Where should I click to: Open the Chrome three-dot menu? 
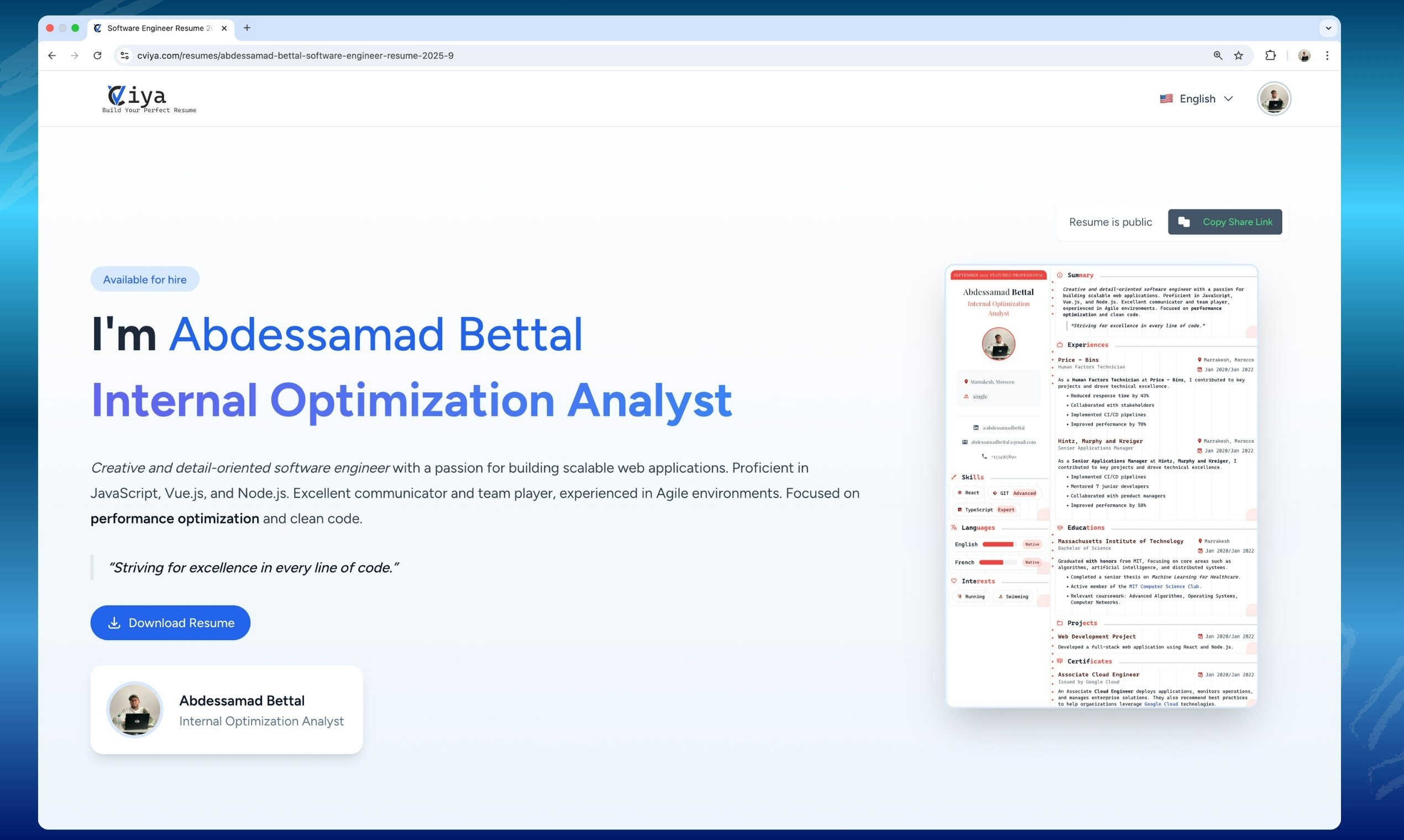(1327, 55)
